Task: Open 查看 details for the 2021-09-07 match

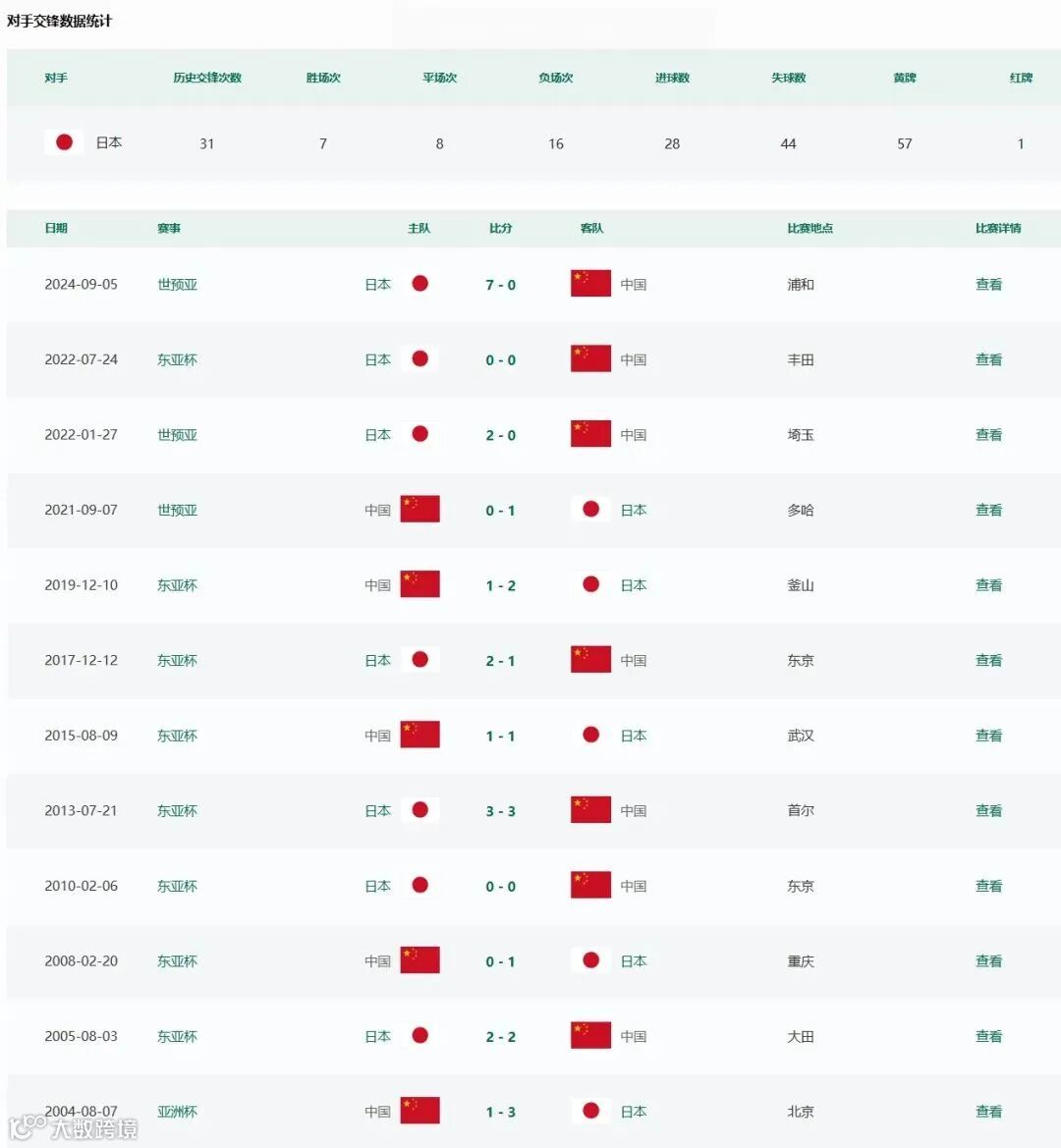Action: (988, 510)
